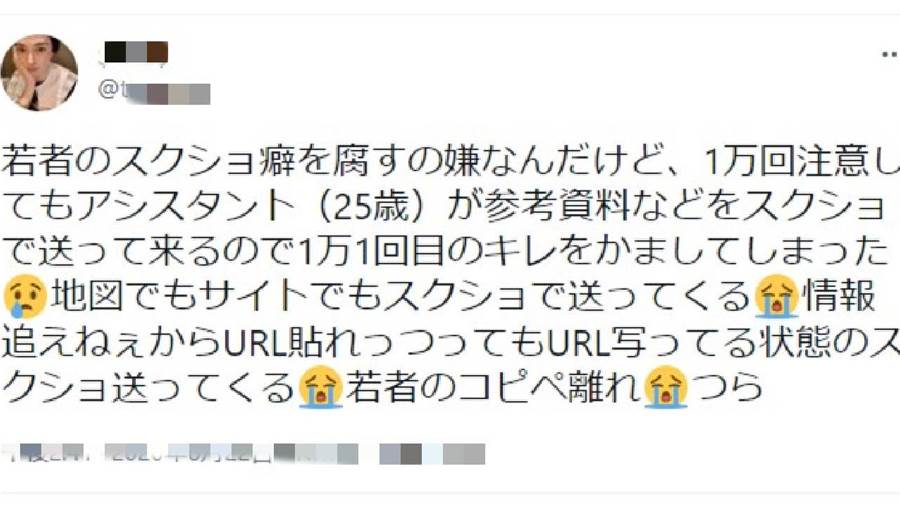Click the sobbing emoji before つら
The width and height of the screenshot is (900, 506).
pyautogui.click(x=666, y=387)
